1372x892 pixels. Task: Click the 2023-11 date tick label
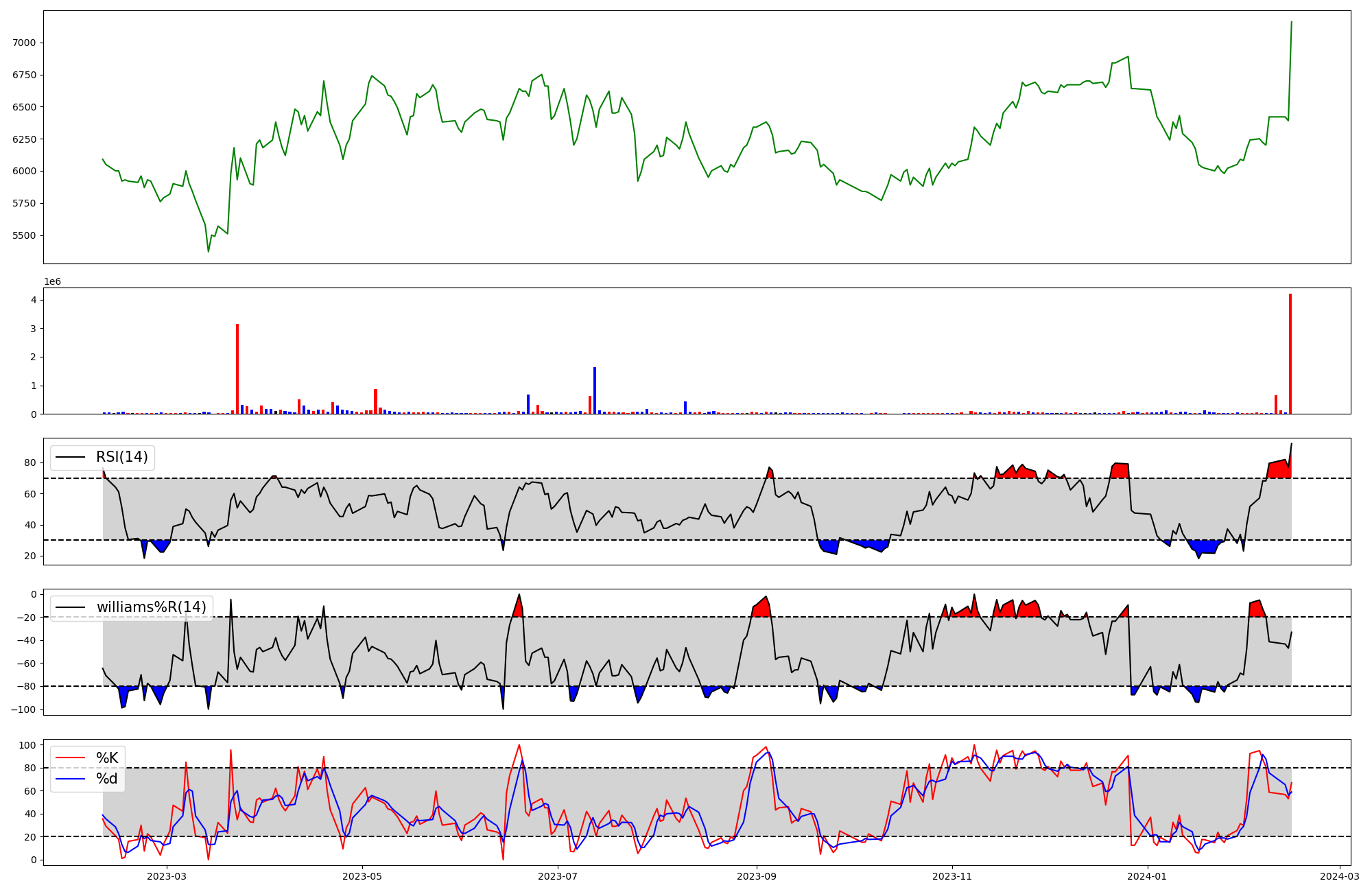[952, 876]
